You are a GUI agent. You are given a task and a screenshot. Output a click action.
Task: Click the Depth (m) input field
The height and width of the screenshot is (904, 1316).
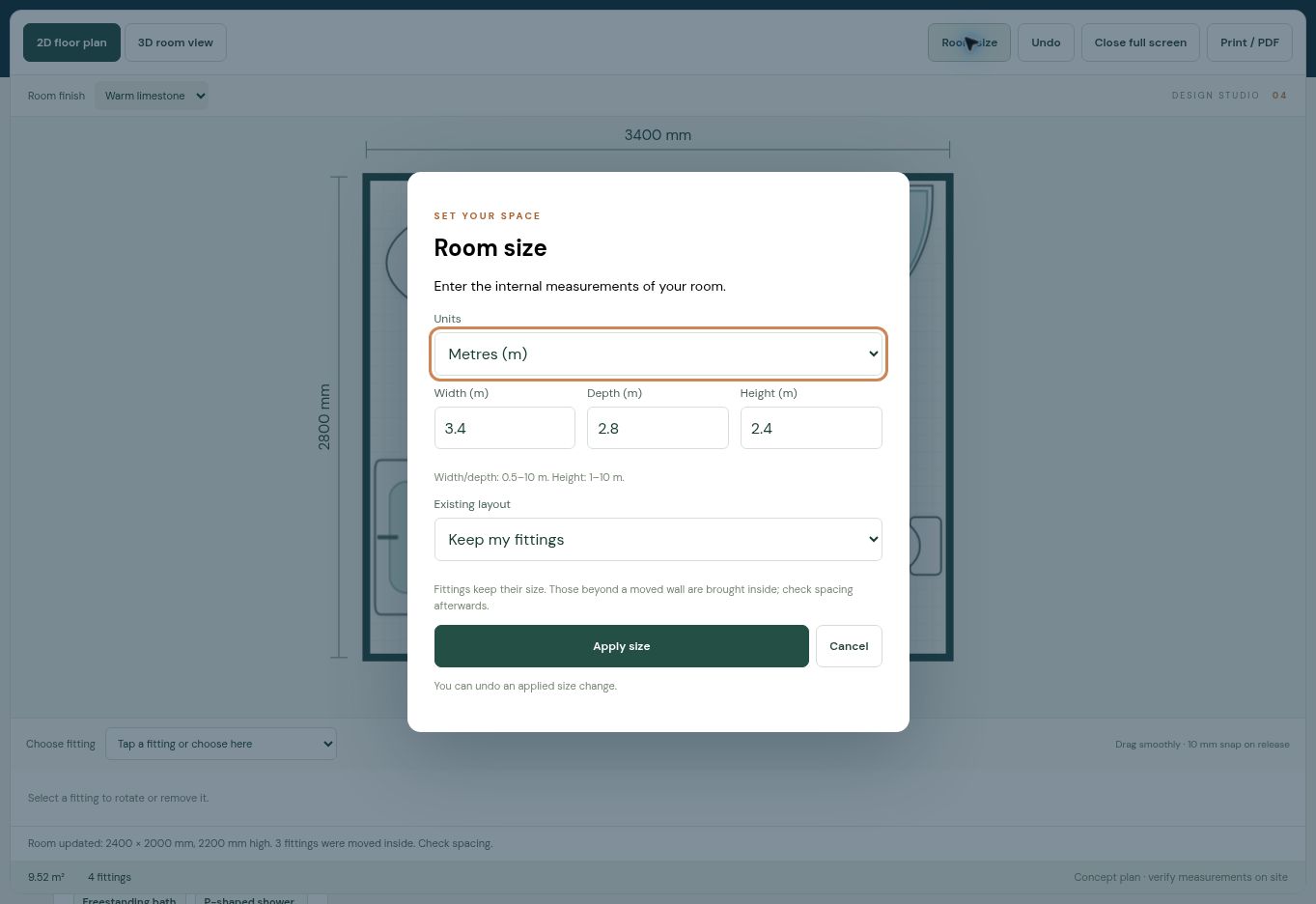pyautogui.click(x=658, y=428)
